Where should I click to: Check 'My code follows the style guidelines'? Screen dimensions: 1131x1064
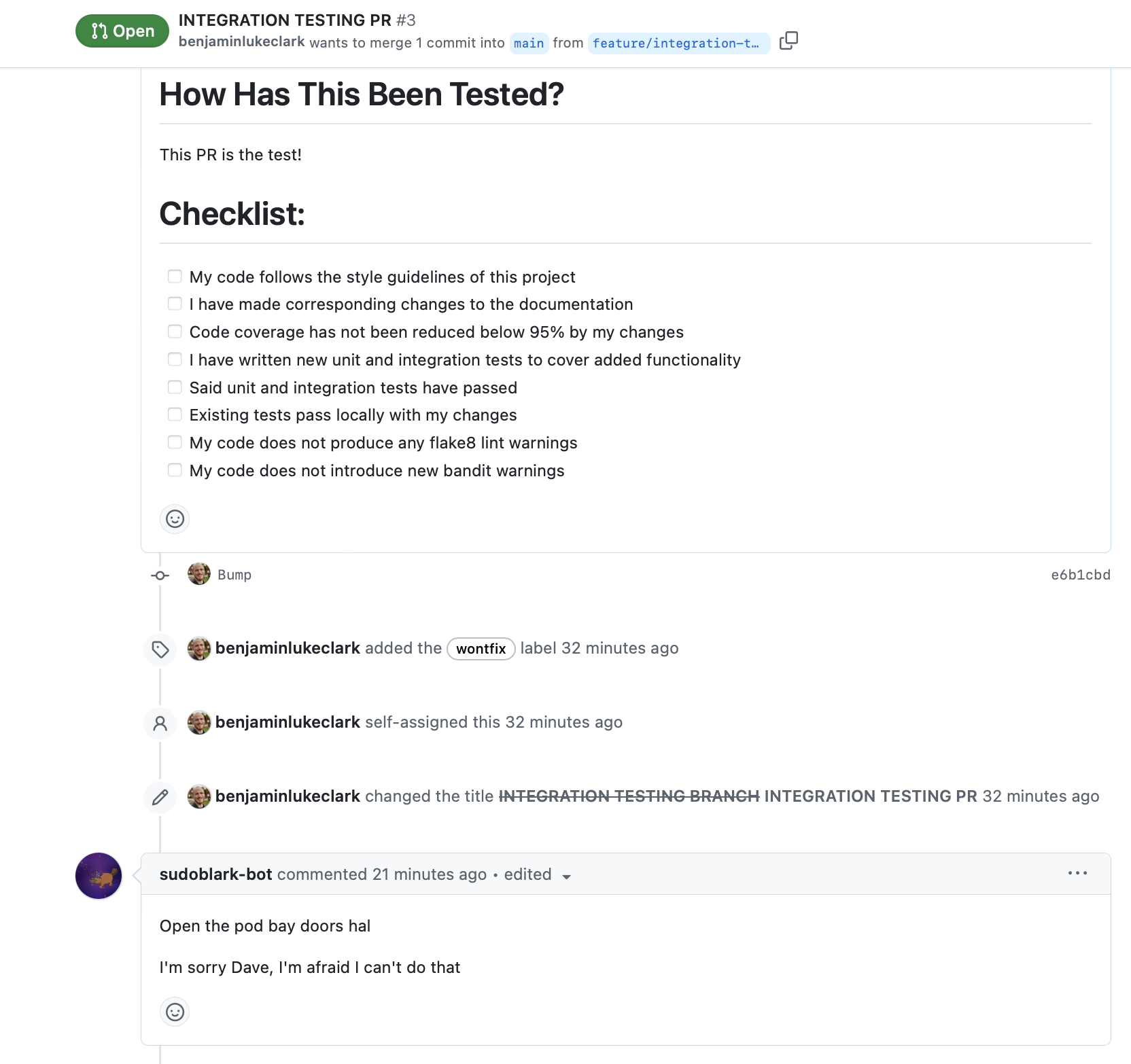tap(175, 277)
